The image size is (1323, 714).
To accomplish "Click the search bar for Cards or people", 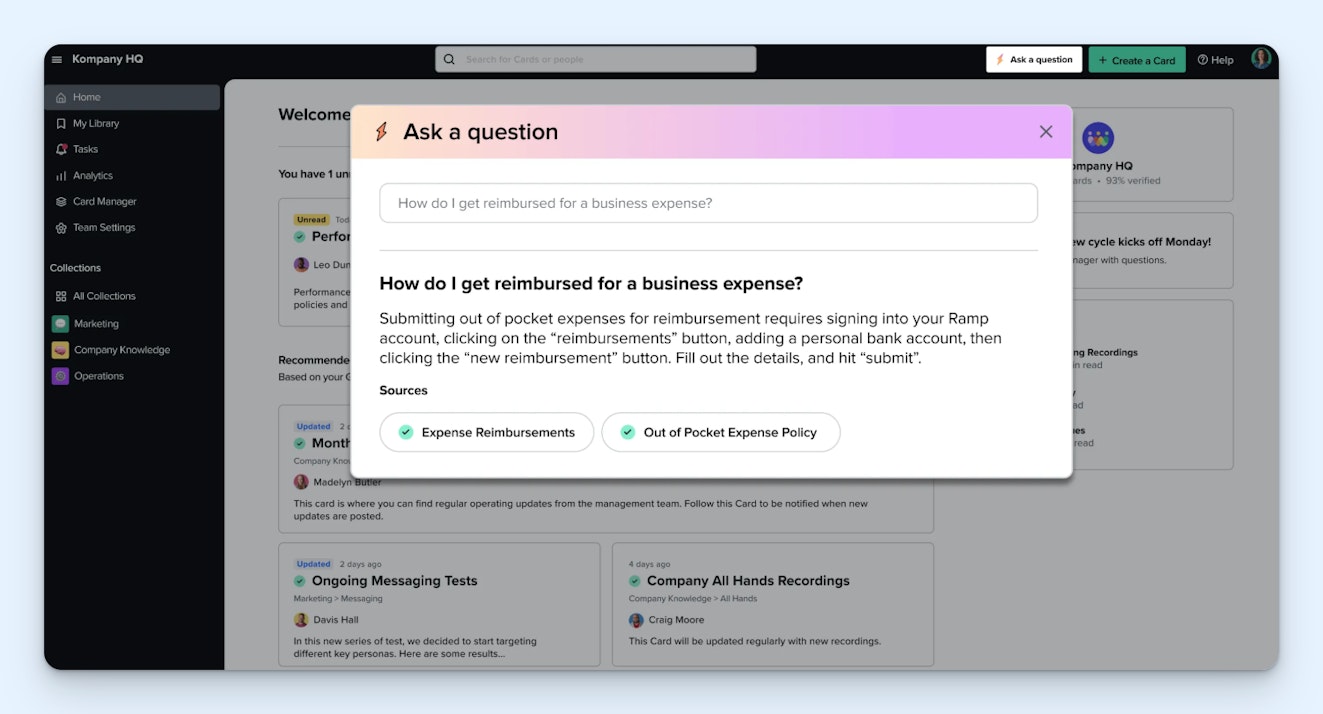I will coord(596,60).
